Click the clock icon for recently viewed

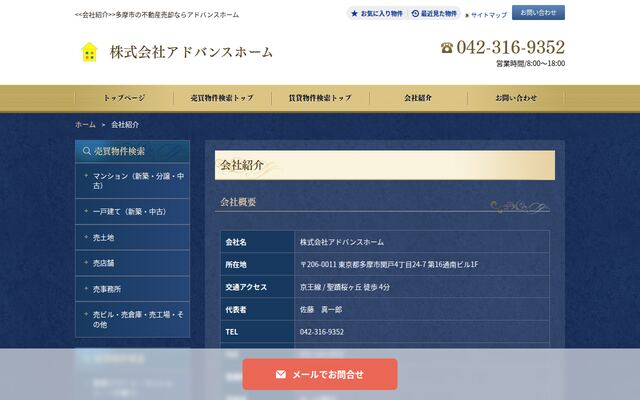click(x=415, y=13)
